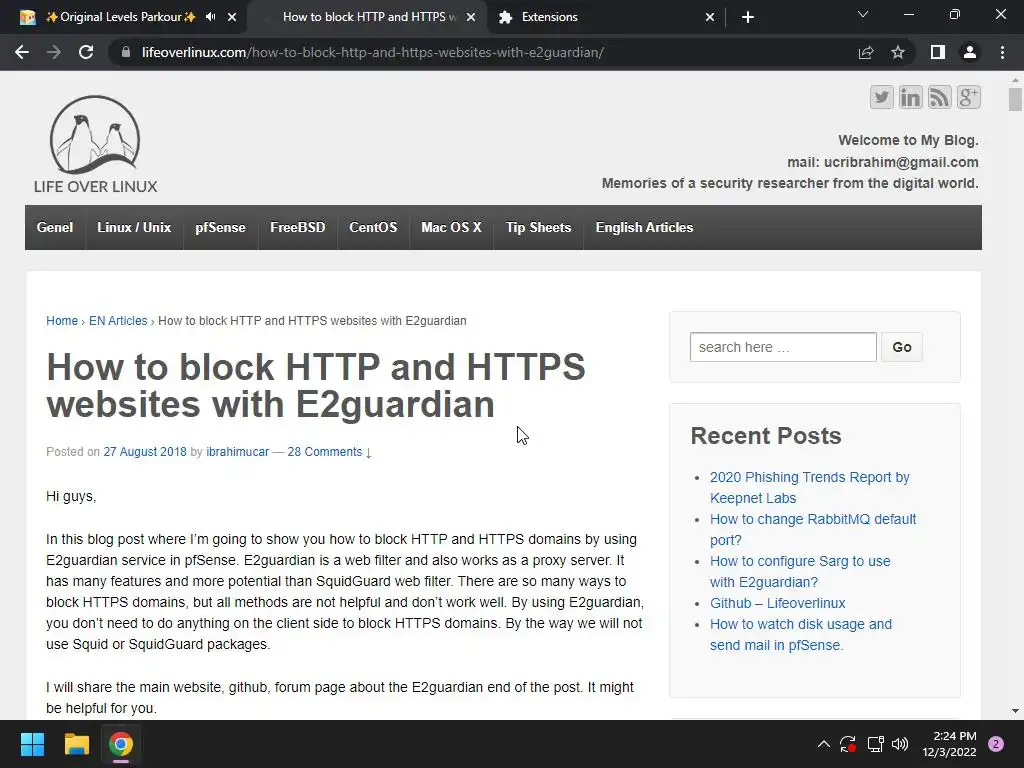Open the network tray icon

[875, 744]
